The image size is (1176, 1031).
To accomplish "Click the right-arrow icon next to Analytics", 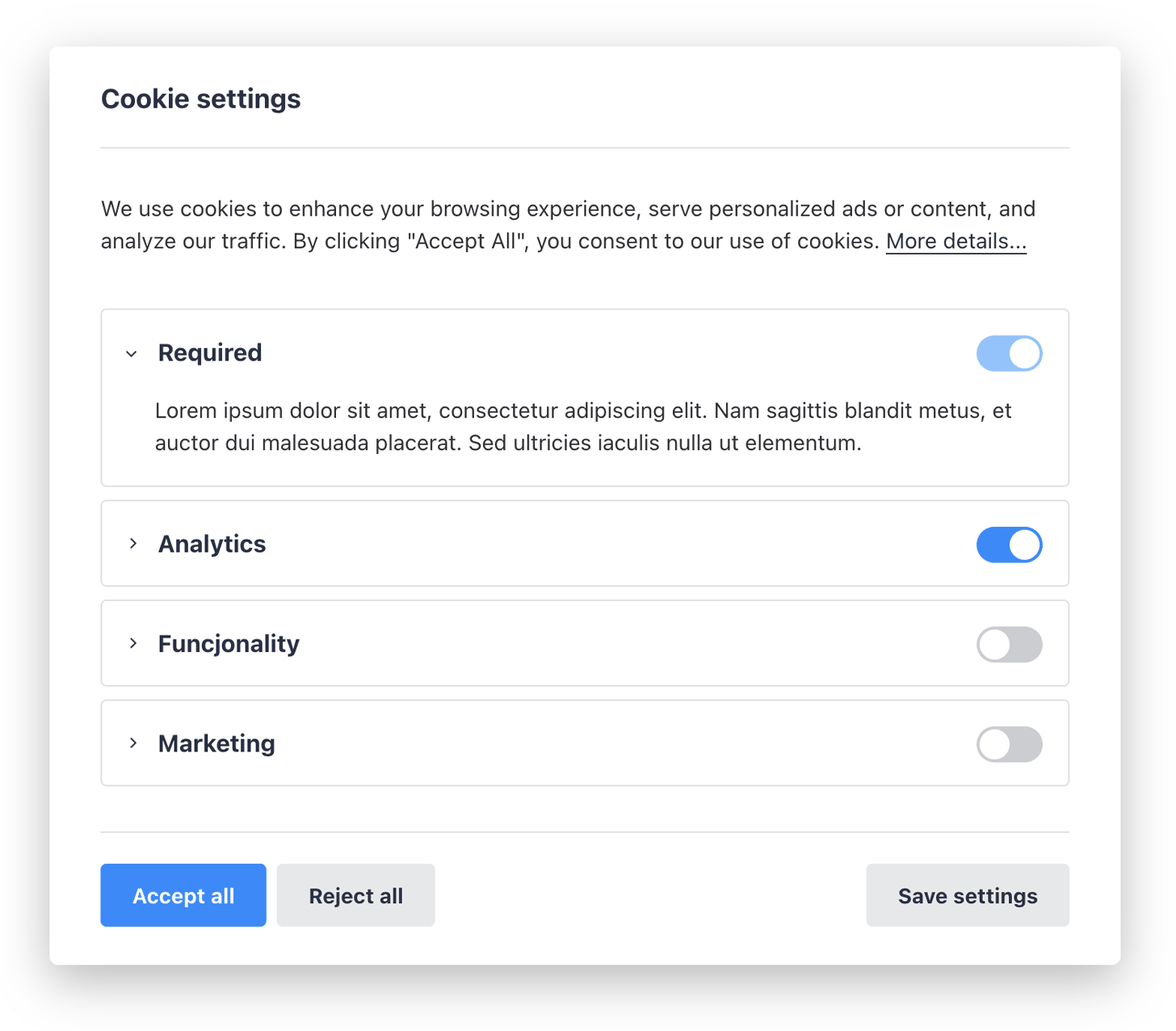I will (x=133, y=544).
